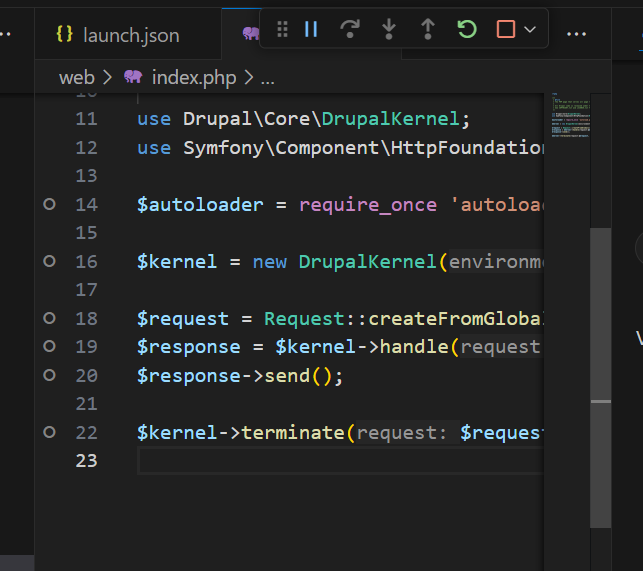643x571 pixels.
Task: Click the launch.json braces file icon
Action: [64, 34]
